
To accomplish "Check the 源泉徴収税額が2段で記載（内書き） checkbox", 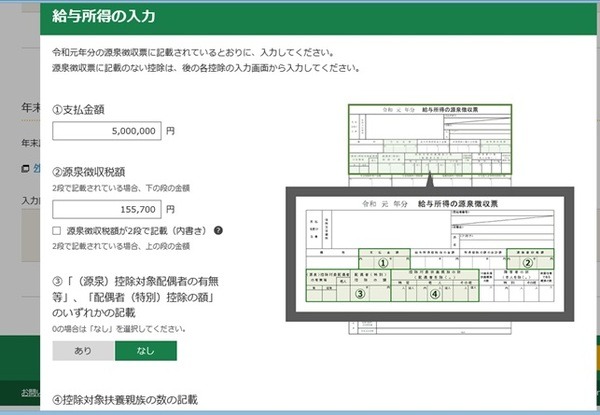I will pyautogui.click(x=57, y=231).
